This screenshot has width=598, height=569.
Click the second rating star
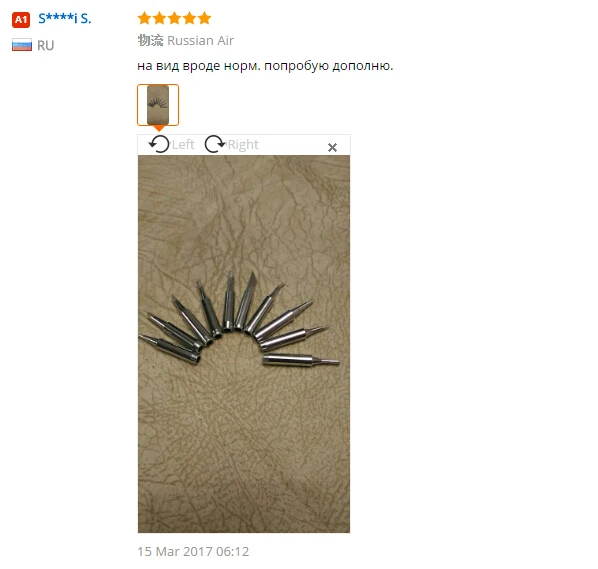click(159, 18)
